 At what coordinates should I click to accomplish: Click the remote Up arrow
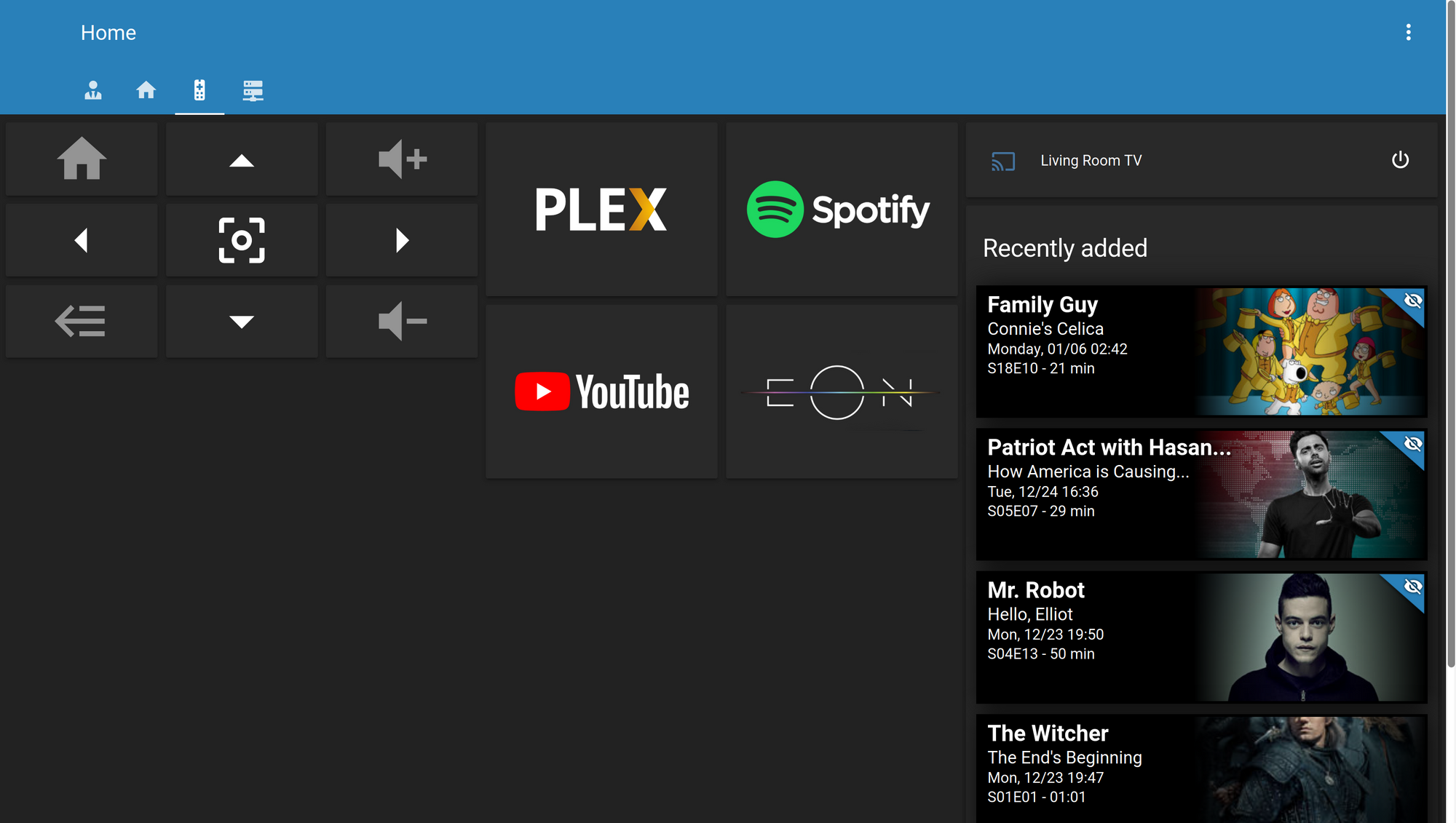(x=242, y=159)
